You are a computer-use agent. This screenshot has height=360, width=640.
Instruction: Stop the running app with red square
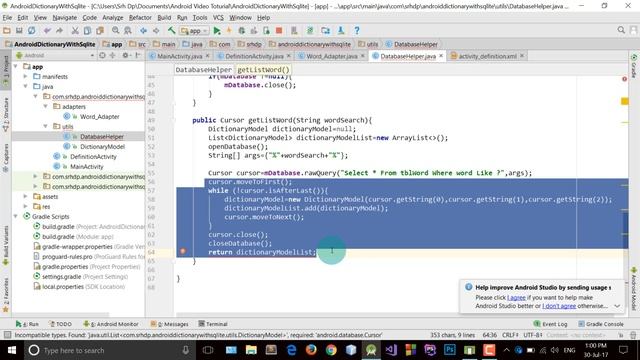coord(279,31)
